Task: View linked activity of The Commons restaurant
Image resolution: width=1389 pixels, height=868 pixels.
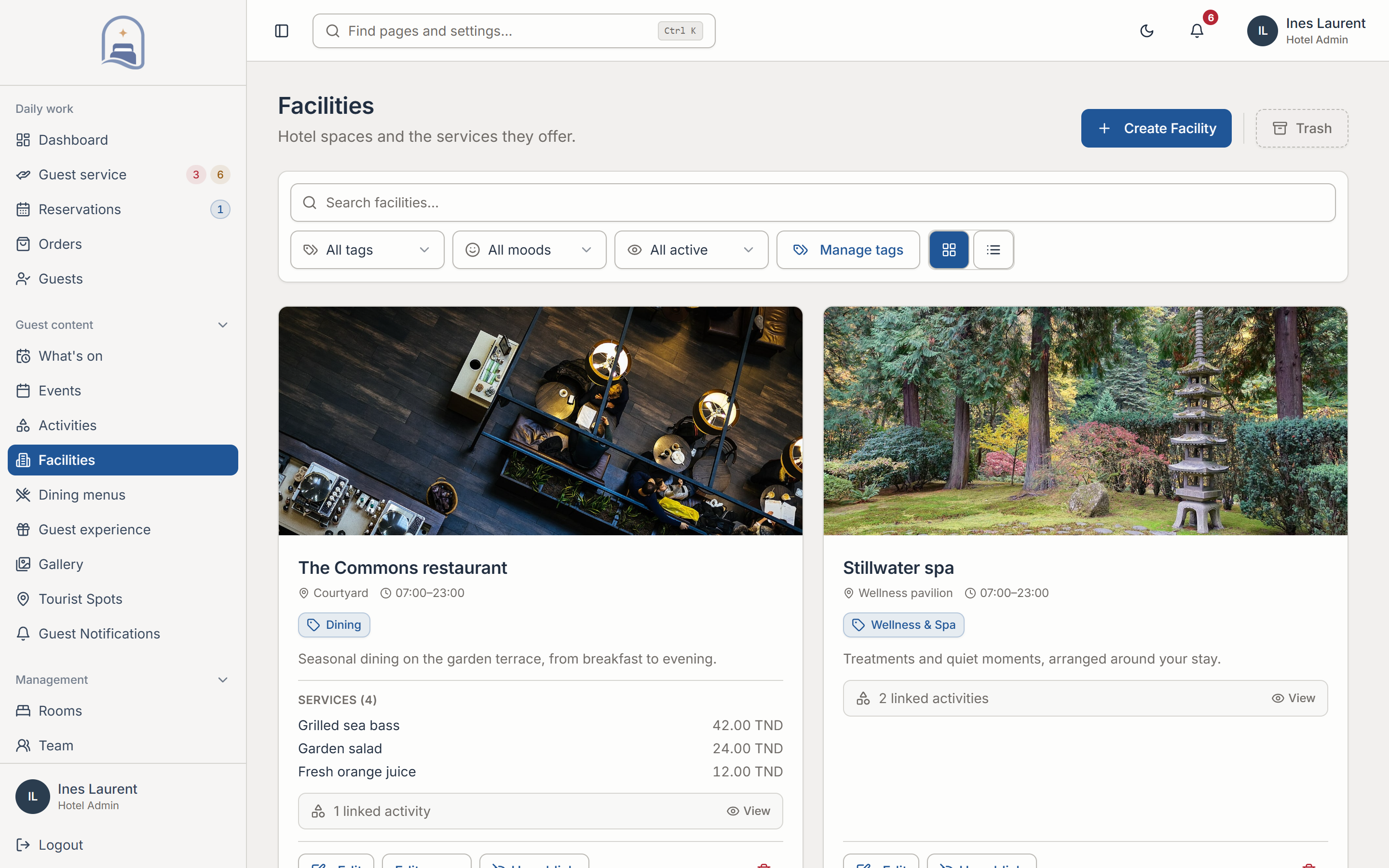Action: click(749, 811)
